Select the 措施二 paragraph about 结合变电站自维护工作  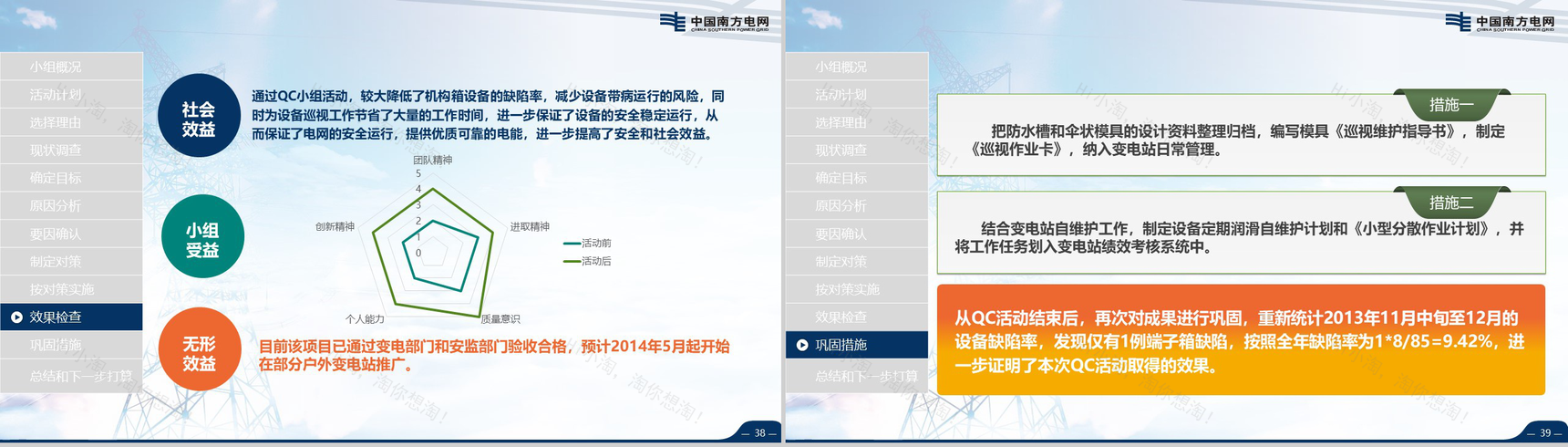point(1239,237)
